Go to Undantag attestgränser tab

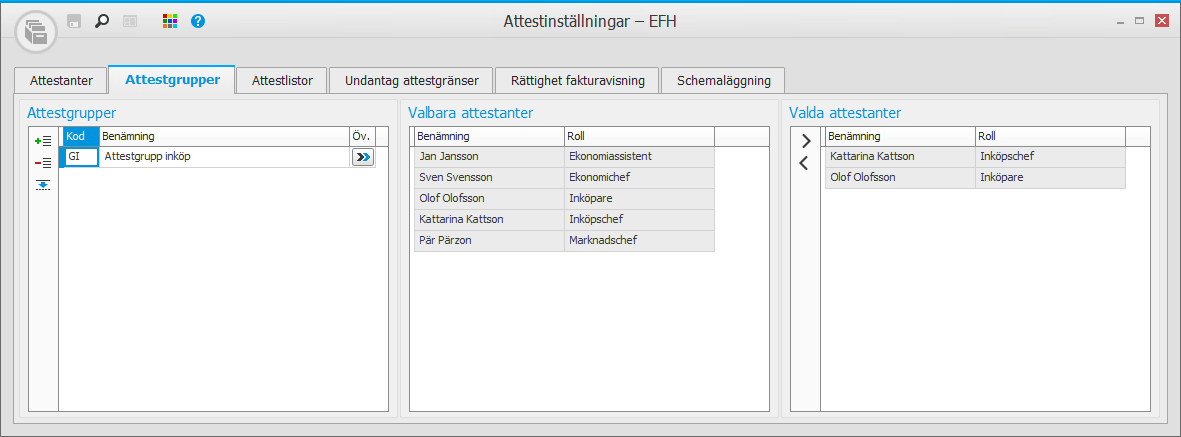[x=412, y=80]
